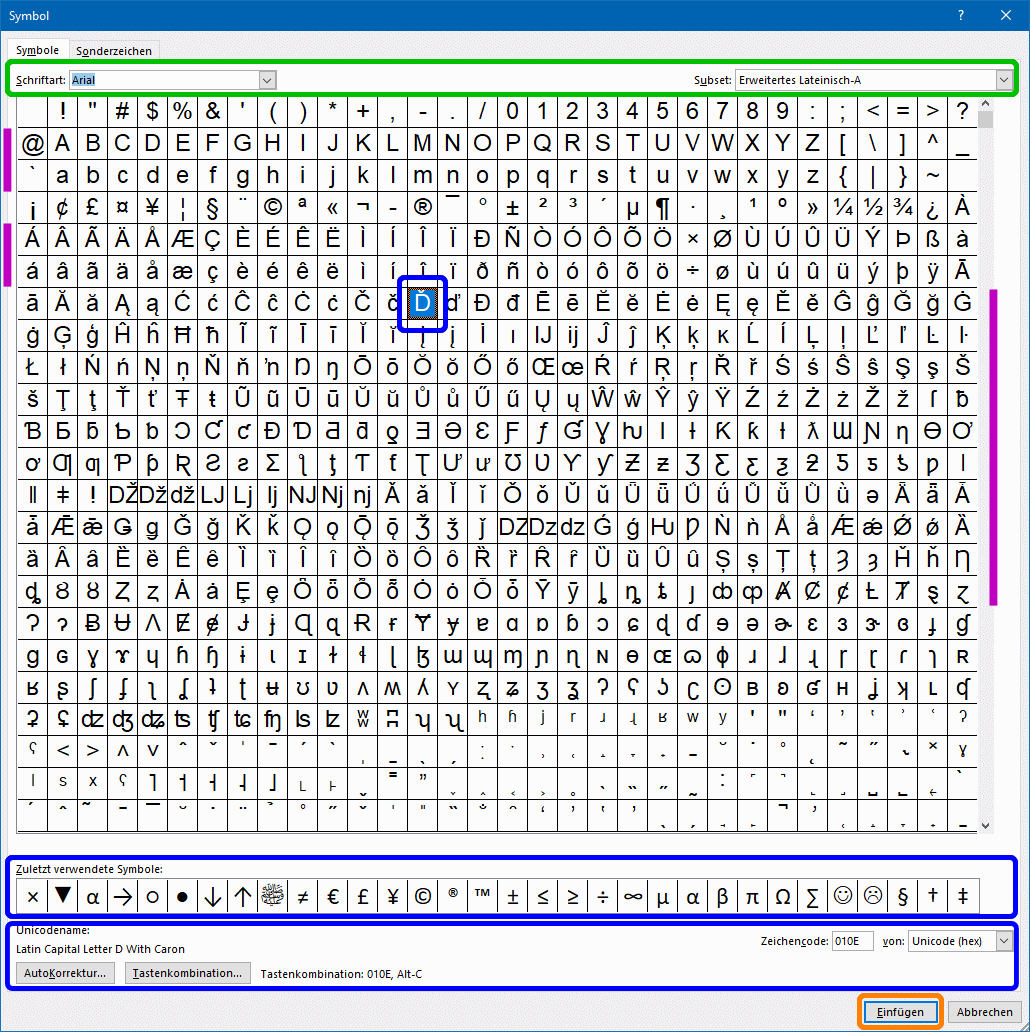
Task: Click the symbol grid scrollbar down arrow
Action: tap(986, 825)
